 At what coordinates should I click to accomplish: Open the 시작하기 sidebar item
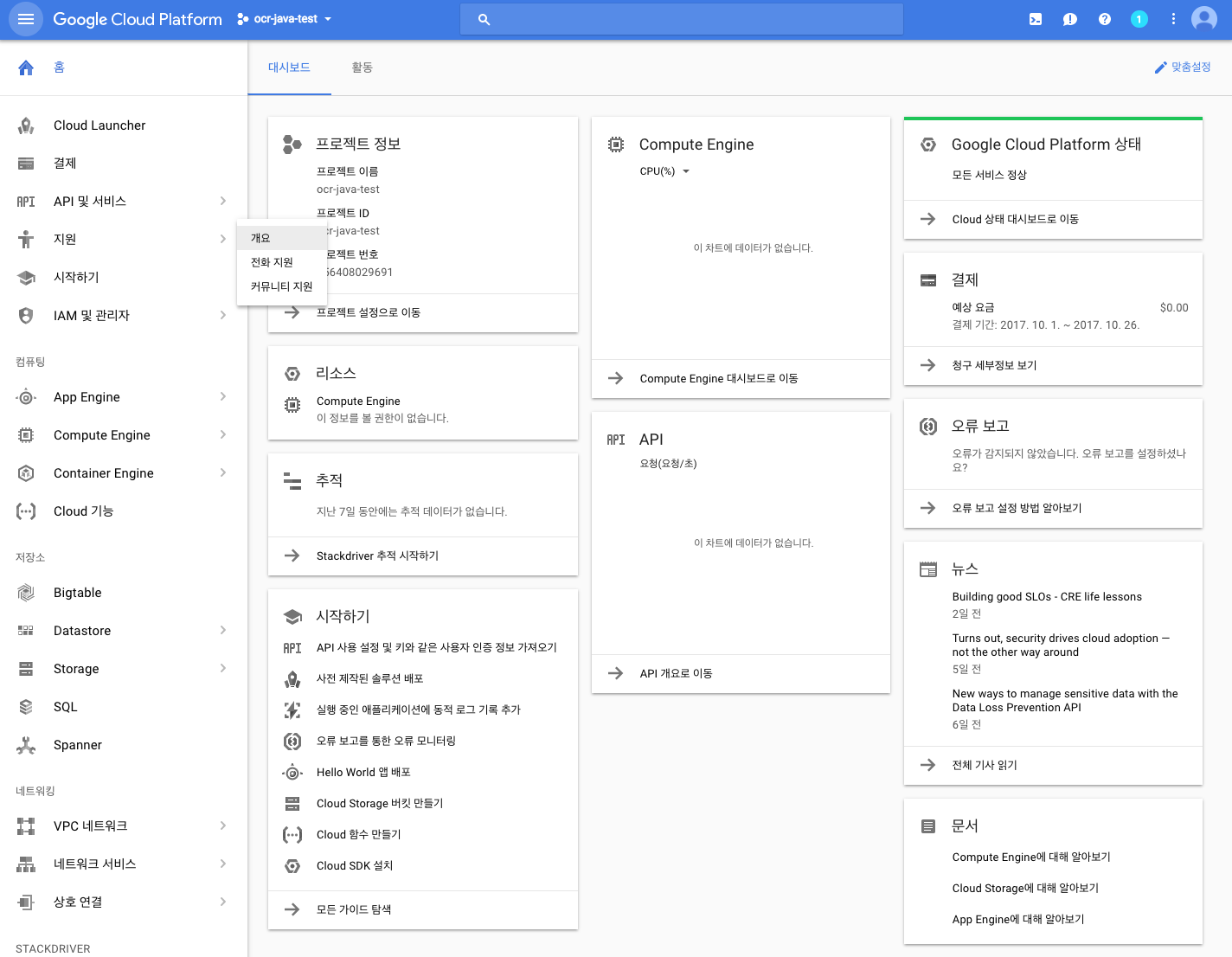[124, 277]
